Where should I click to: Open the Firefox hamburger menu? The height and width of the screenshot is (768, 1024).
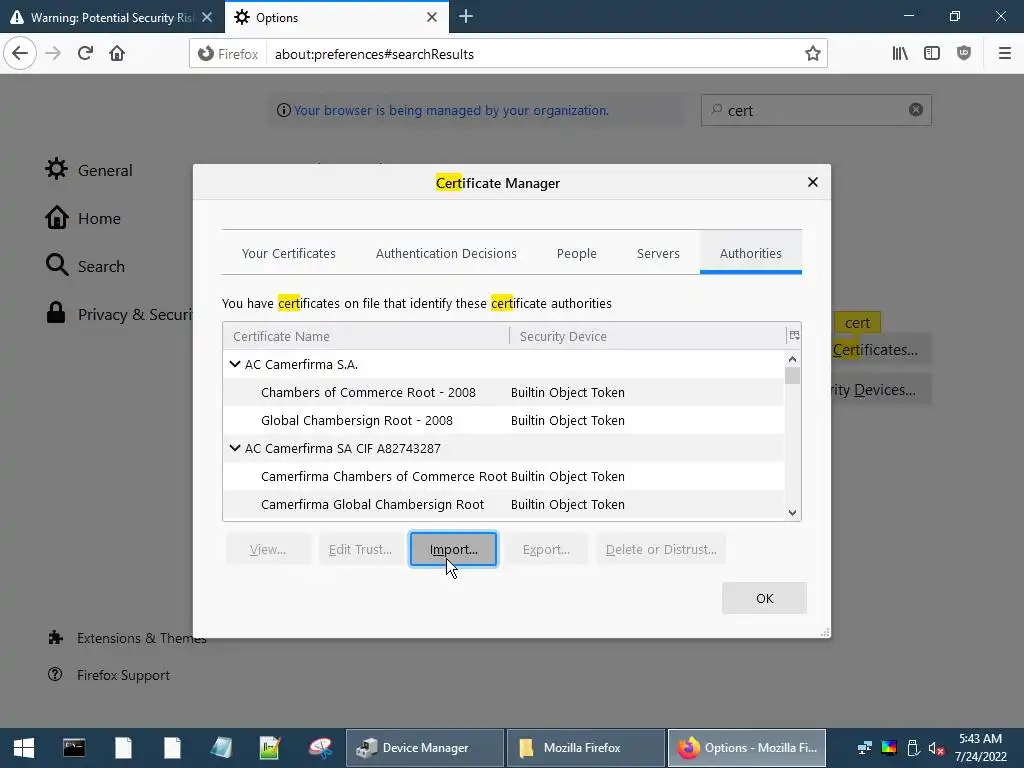click(x=1005, y=54)
